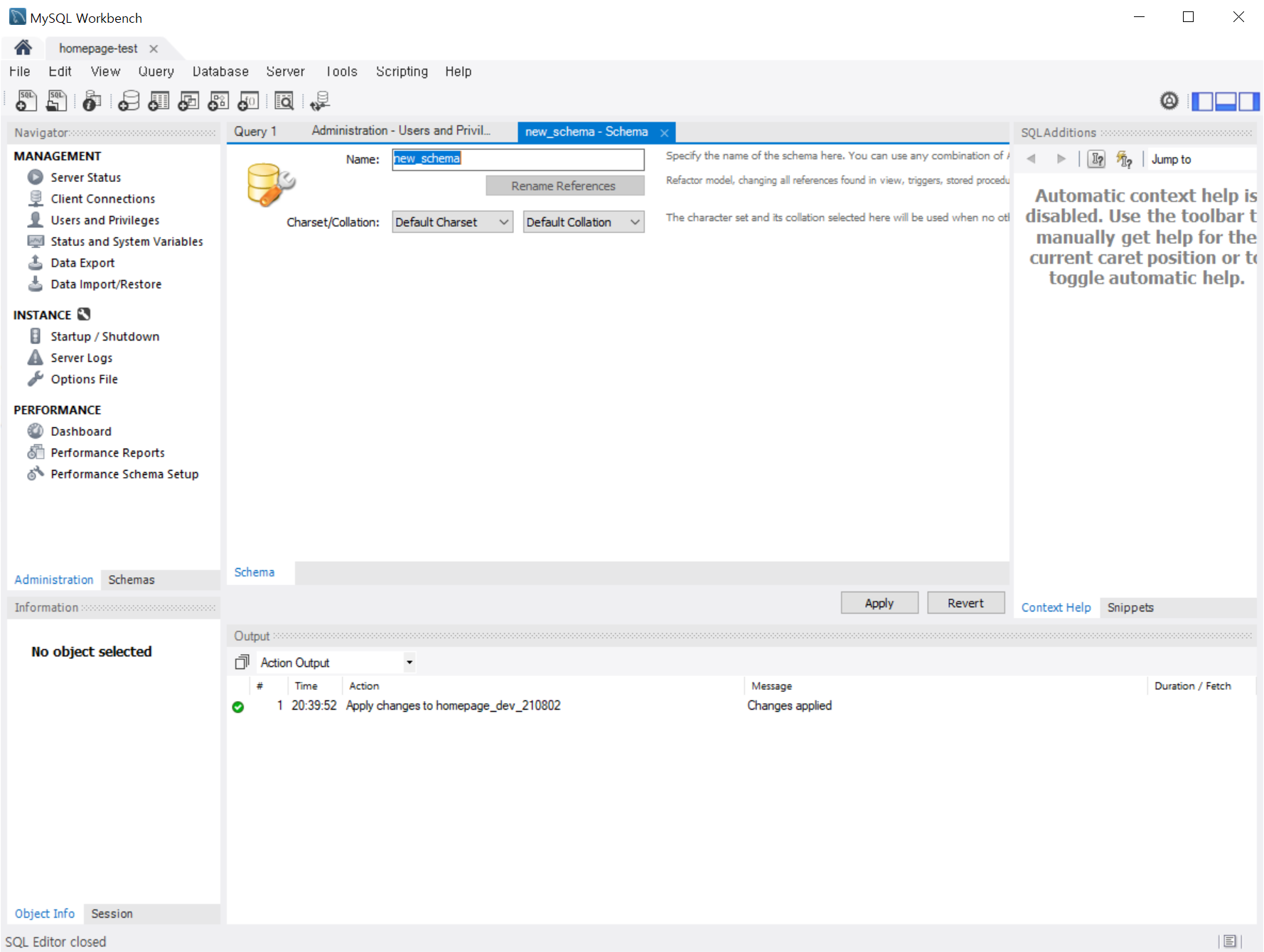Click Jump to topic field
1264x952 pixels.
(x=1203, y=159)
